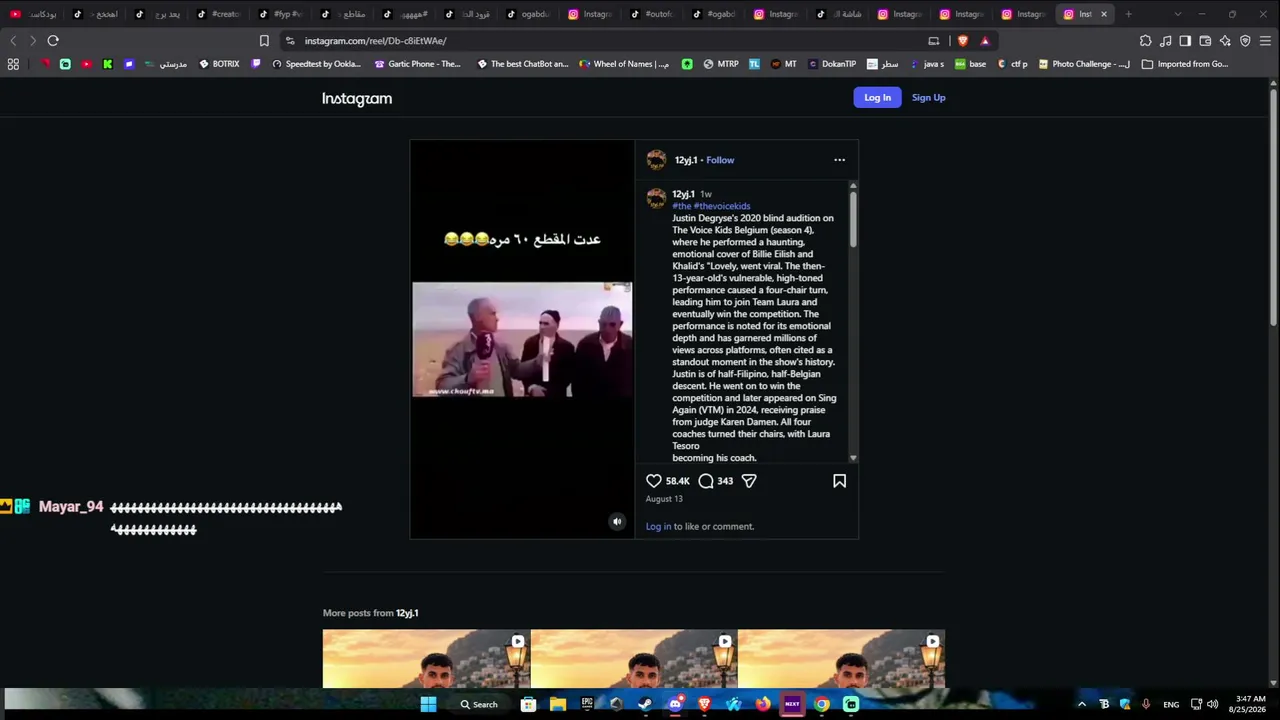Switch to the #outofc TikTok tab
The image size is (1280, 720).
pos(653,14)
